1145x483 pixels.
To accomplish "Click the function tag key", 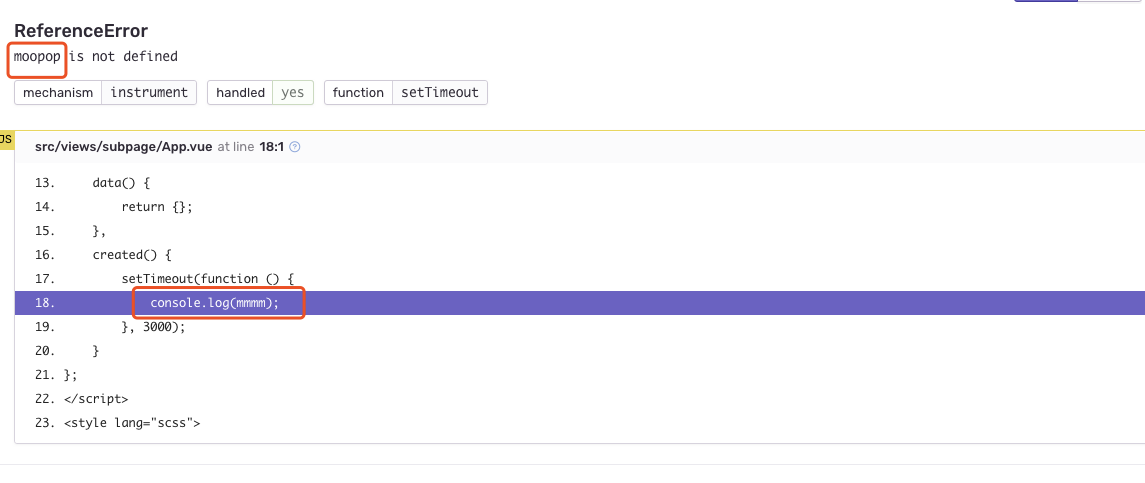I will pyautogui.click(x=359, y=93).
